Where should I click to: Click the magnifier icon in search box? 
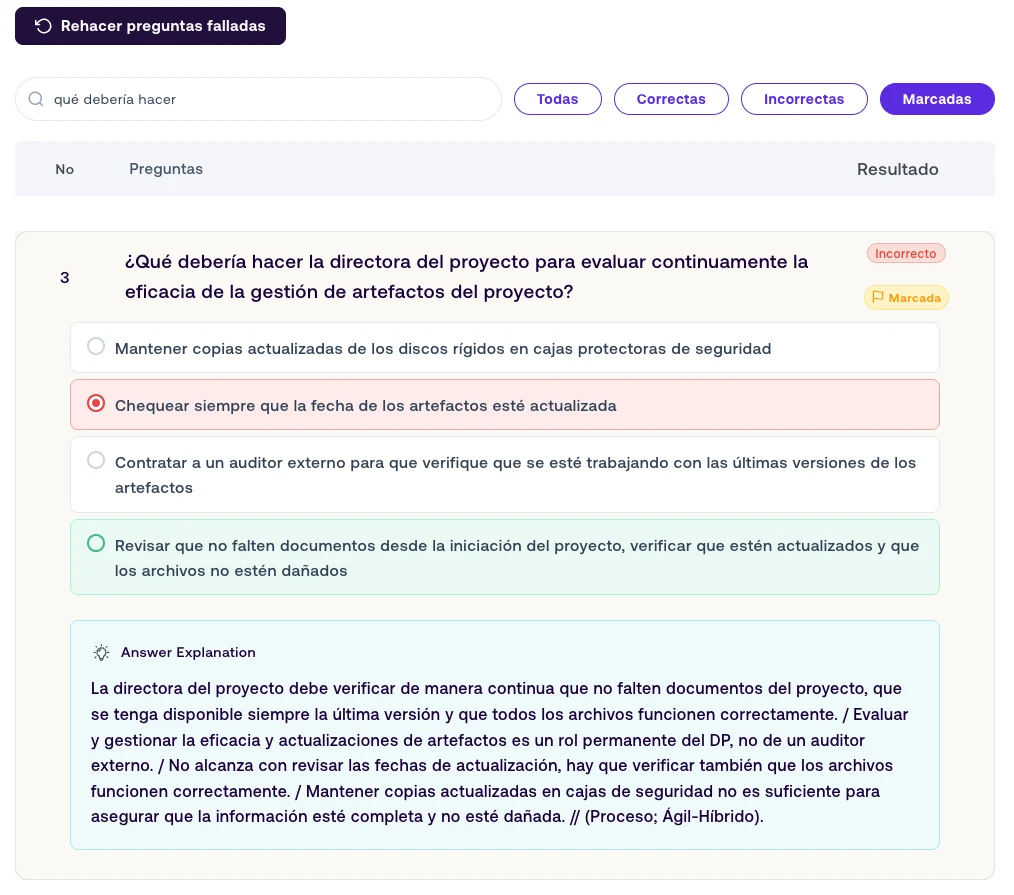36,99
